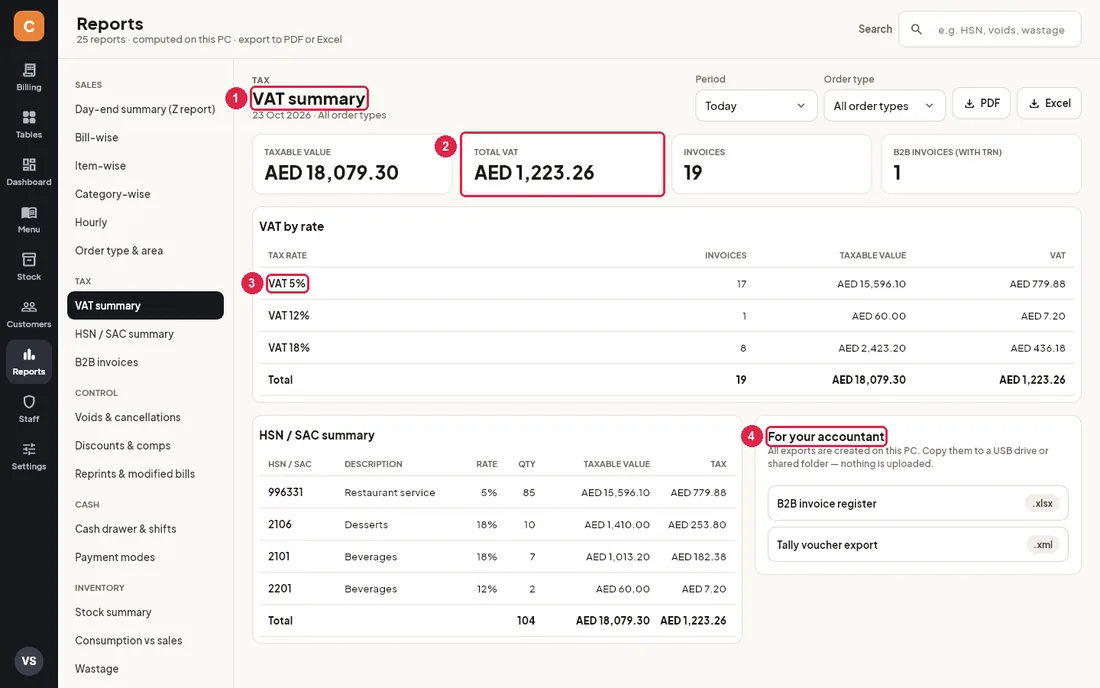The height and width of the screenshot is (688, 1100).
Task: Select the Reports sidebar icon
Action: coord(29,361)
